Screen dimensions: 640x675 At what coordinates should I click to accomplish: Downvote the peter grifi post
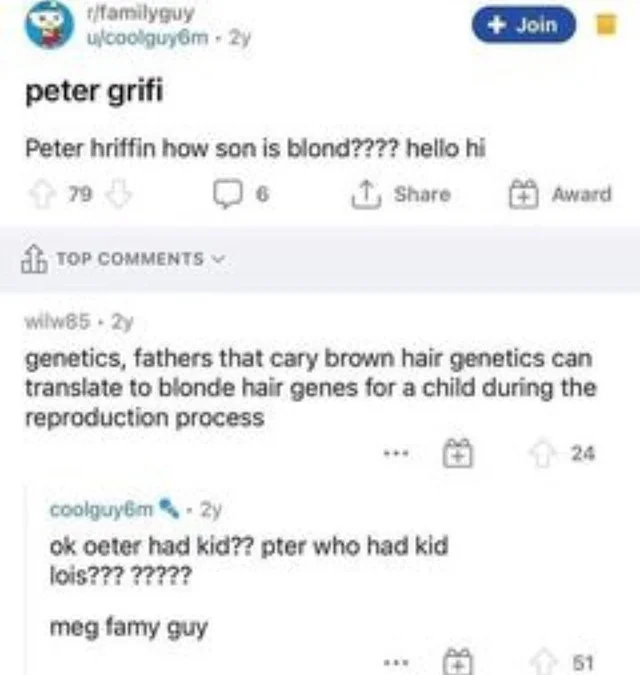click(119, 194)
